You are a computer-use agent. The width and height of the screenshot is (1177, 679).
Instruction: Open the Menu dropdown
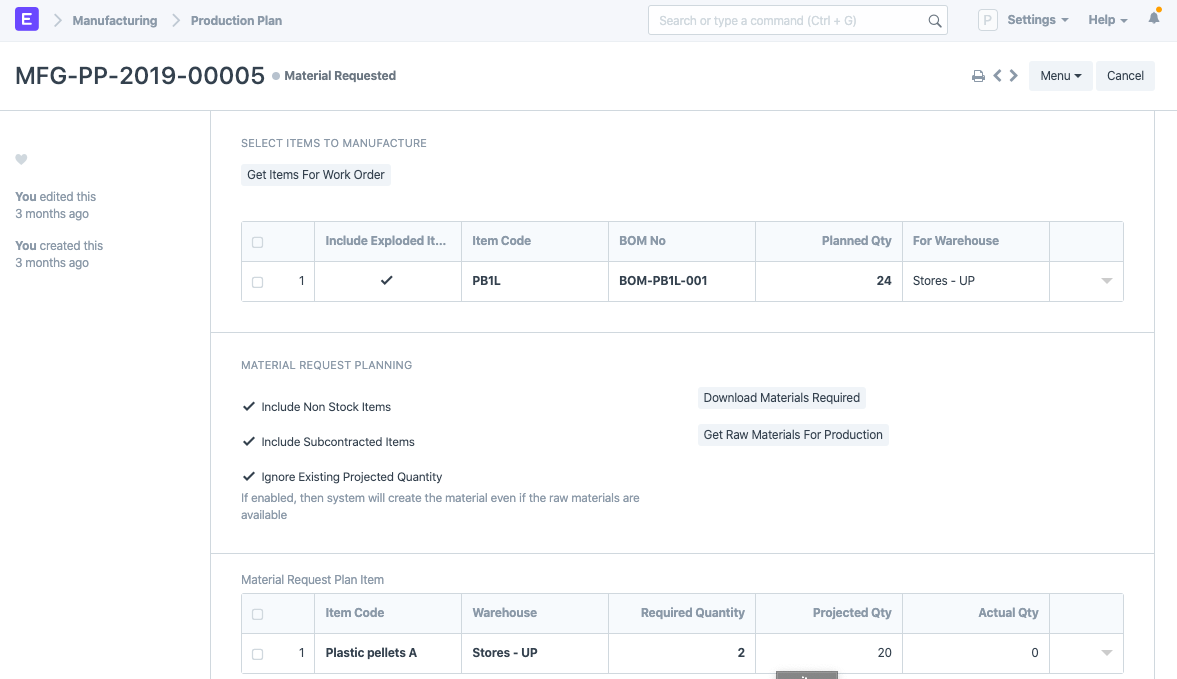click(x=1060, y=75)
